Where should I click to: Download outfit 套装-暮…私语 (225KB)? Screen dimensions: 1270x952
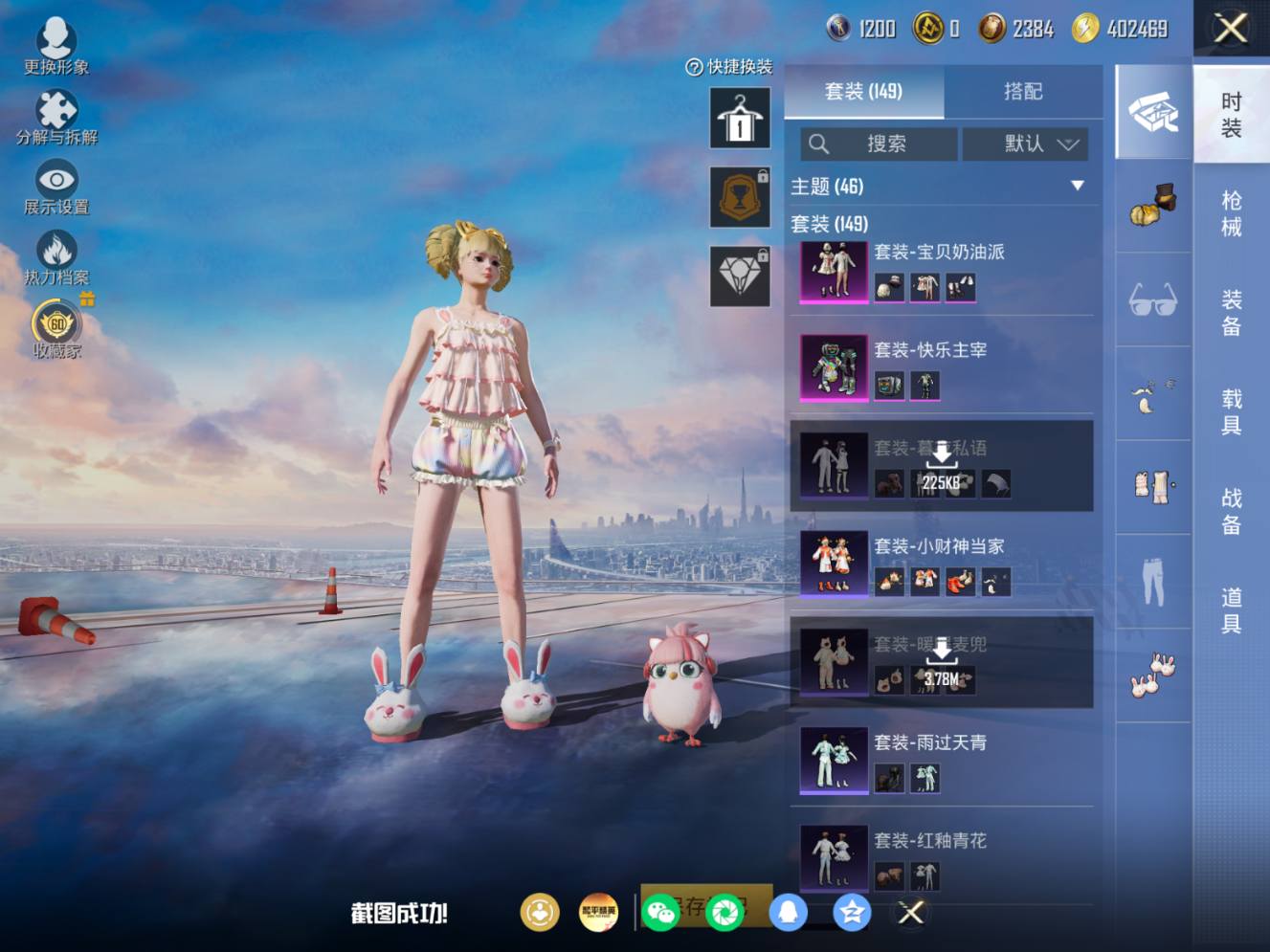[x=942, y=465]
